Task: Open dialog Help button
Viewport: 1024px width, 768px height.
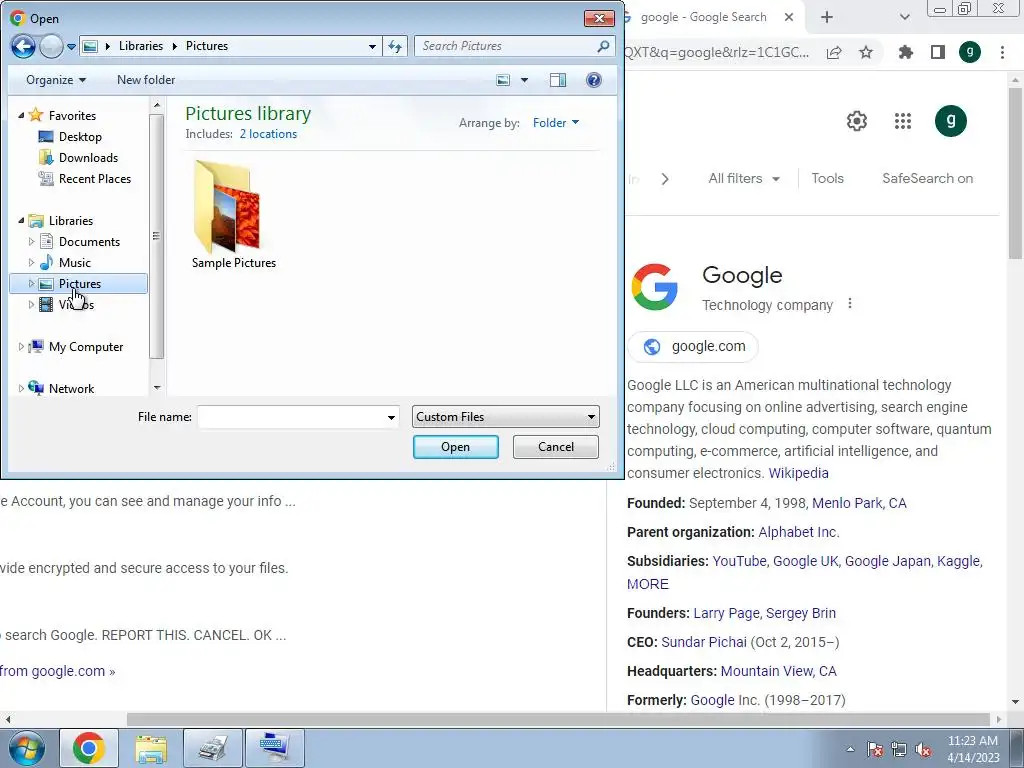Action: click(594, 80)
